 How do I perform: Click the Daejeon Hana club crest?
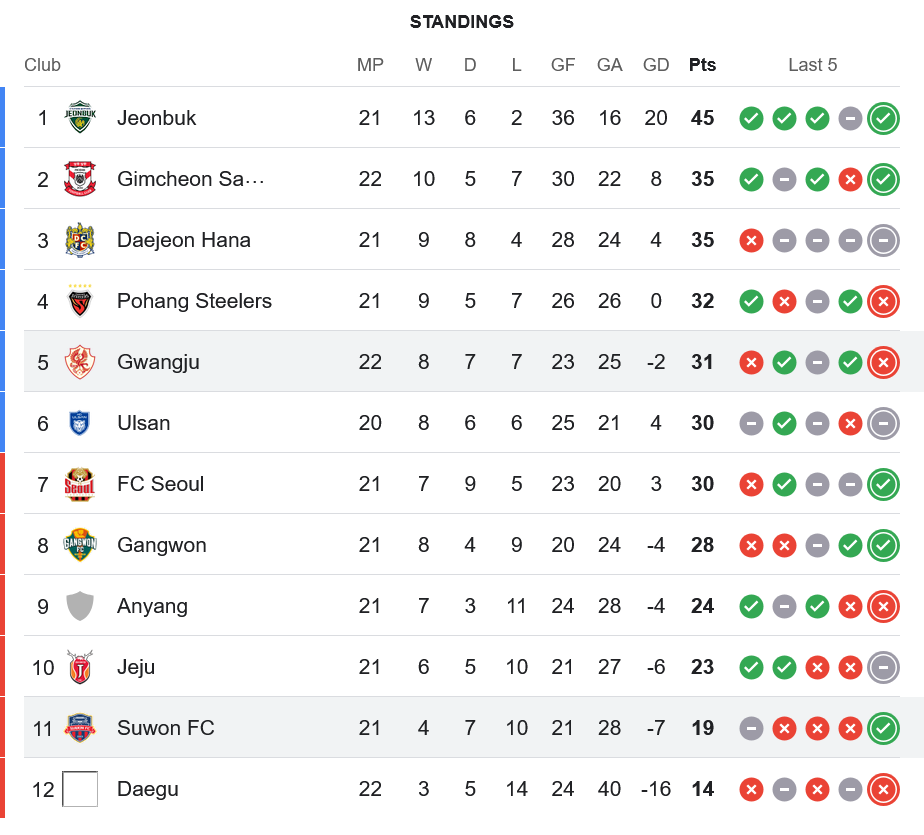(80, 240)
